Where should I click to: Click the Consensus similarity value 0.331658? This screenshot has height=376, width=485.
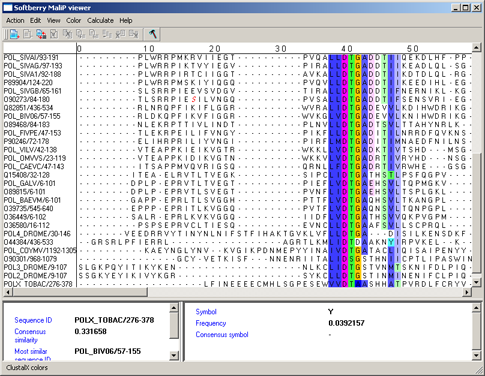(x=90, y=331)
